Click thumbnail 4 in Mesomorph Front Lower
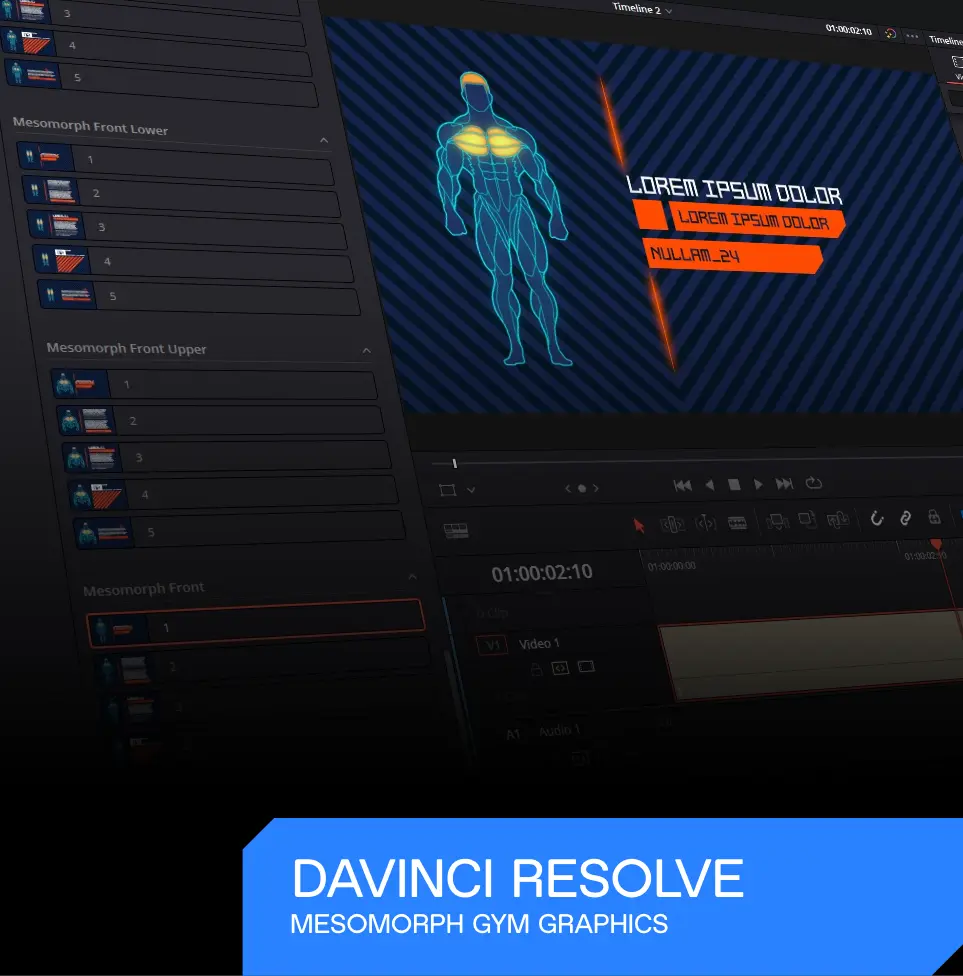Screen dimensions: 963x976 point(61,260)
